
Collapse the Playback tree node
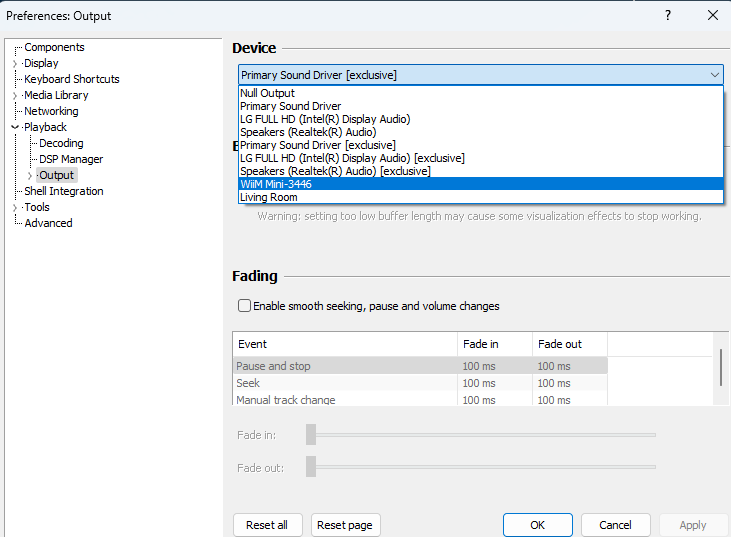[x=15, y=128]
